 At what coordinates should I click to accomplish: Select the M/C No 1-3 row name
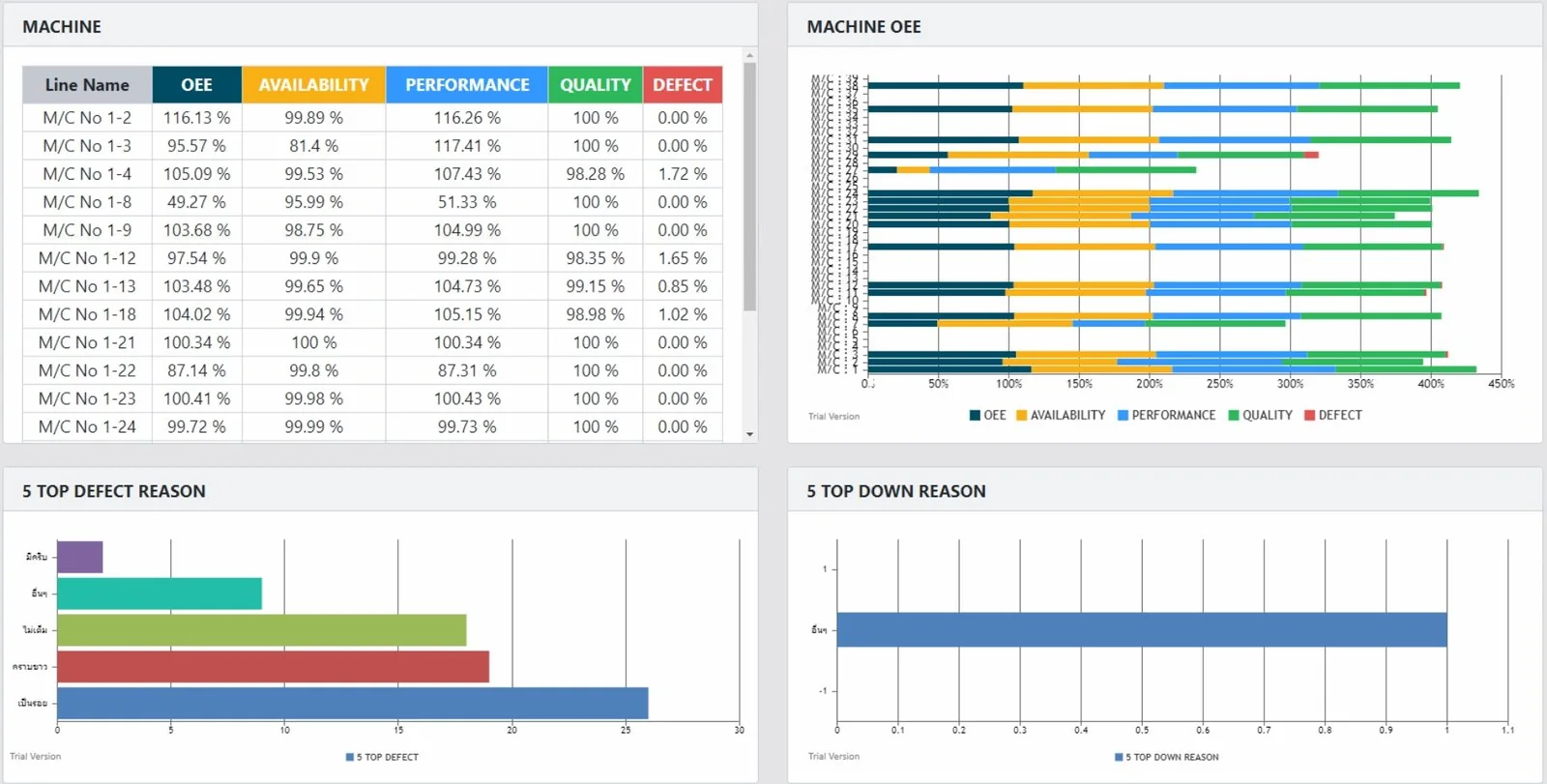pos(87,146)
